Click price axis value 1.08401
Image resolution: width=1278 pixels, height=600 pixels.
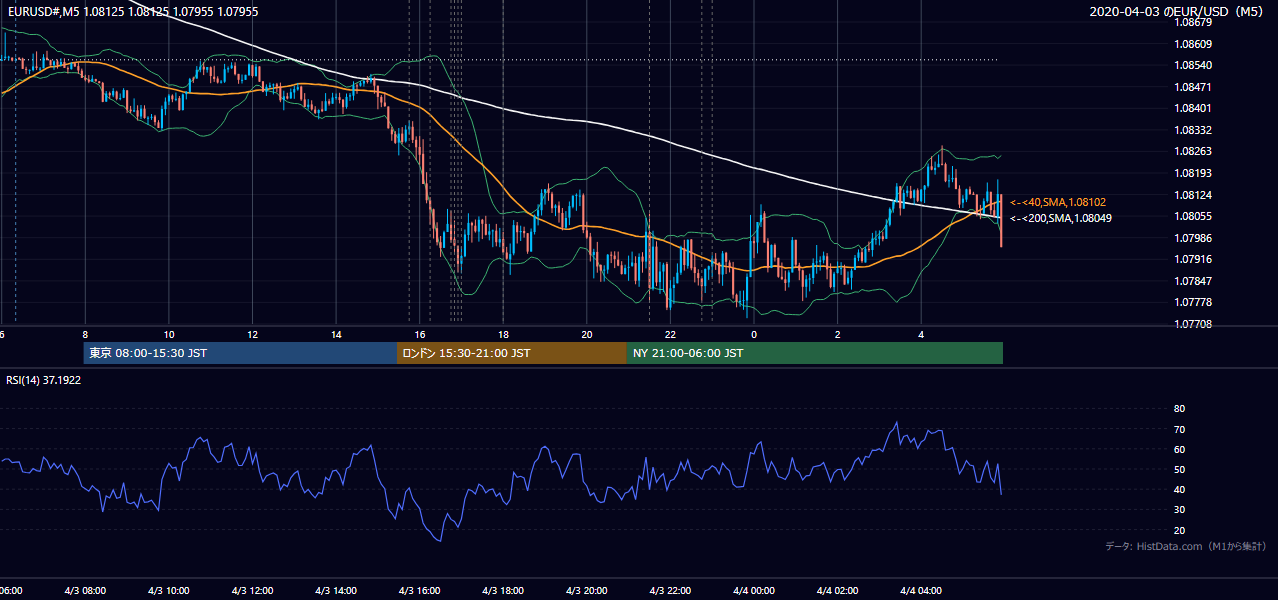1192,109
